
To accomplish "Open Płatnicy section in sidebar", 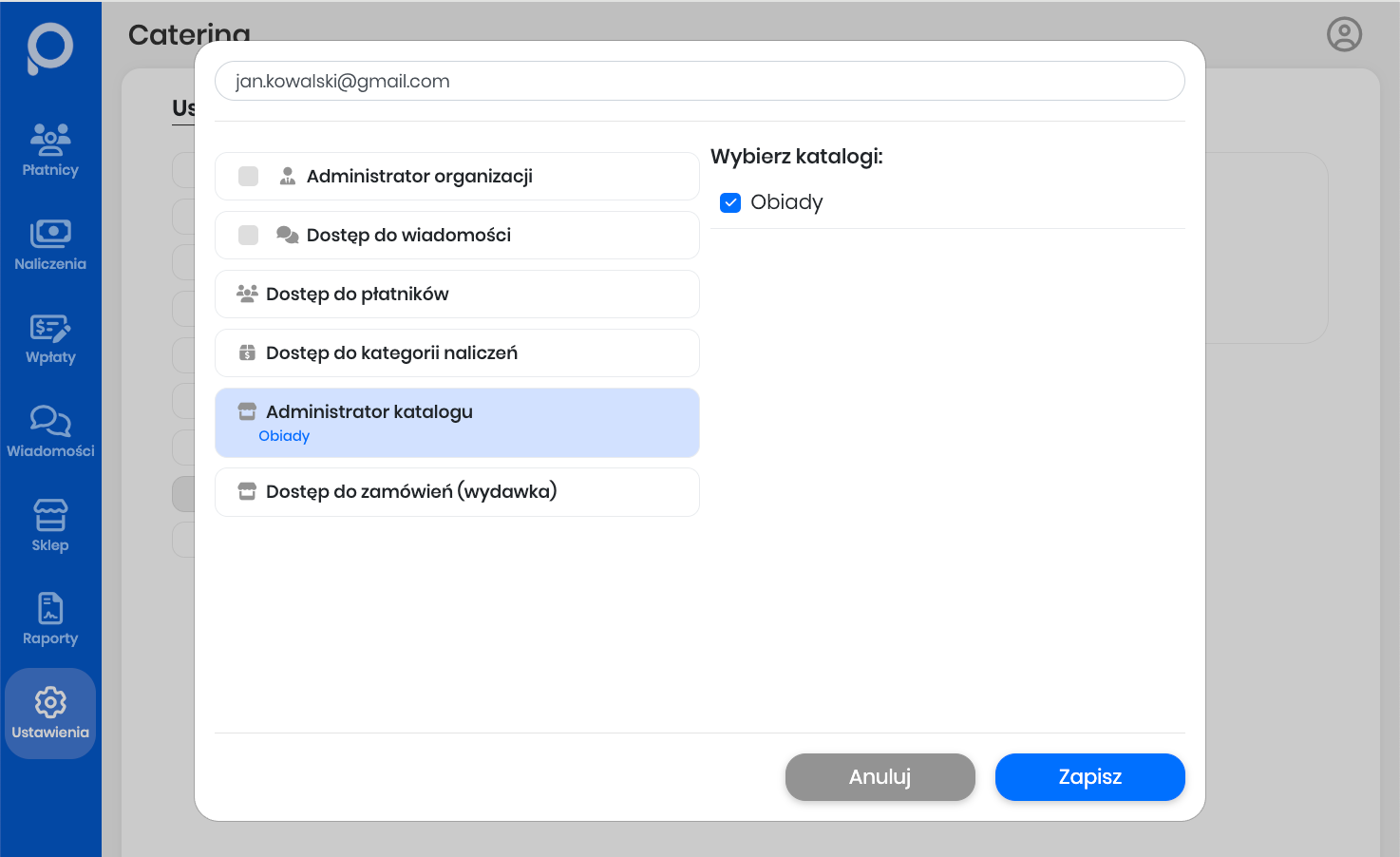I will tap(50, 151).
